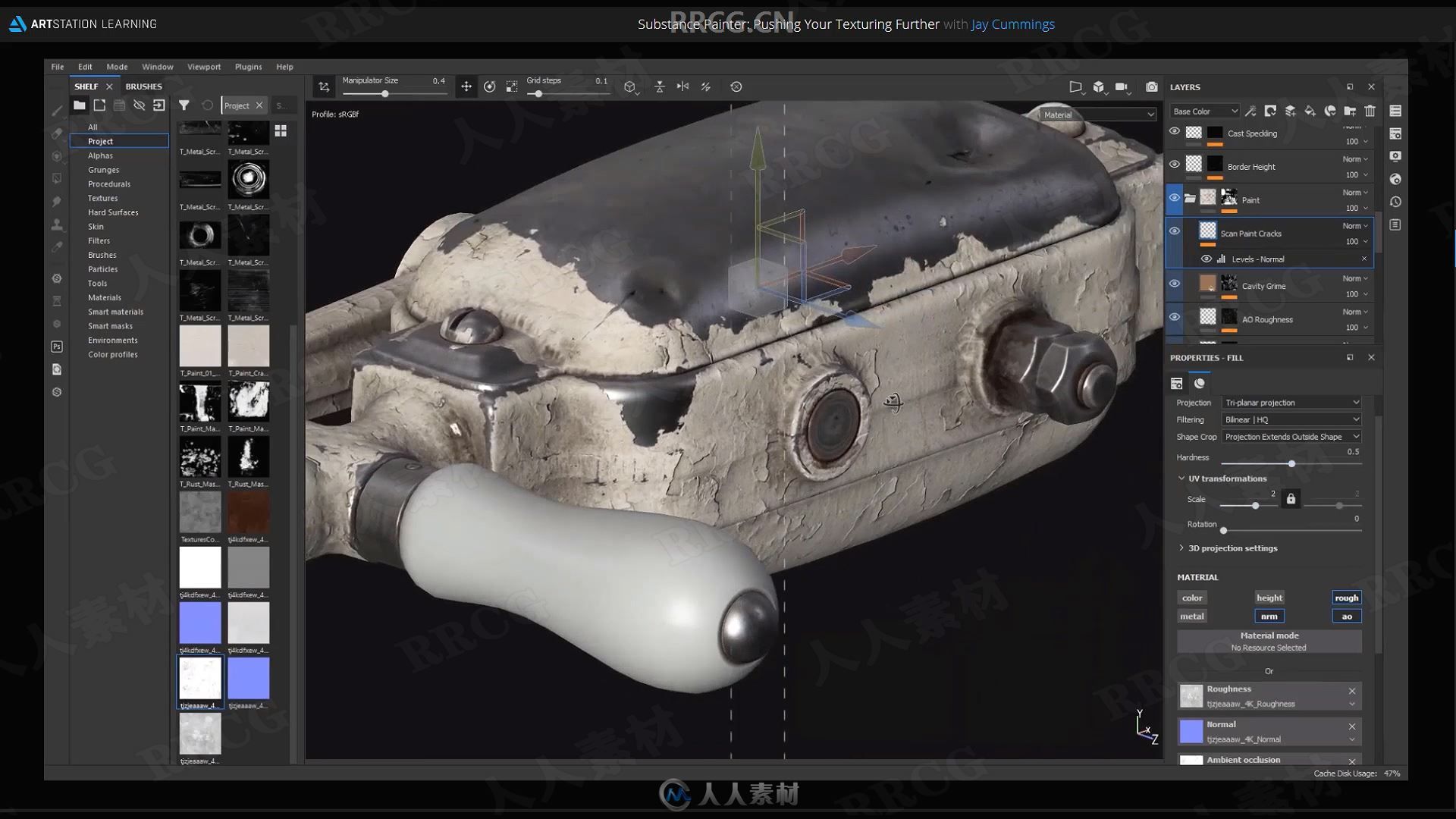Screen dimensions: 1456x819
Task: Click the flip horizontal projection icon
Action: click(682, 86)
